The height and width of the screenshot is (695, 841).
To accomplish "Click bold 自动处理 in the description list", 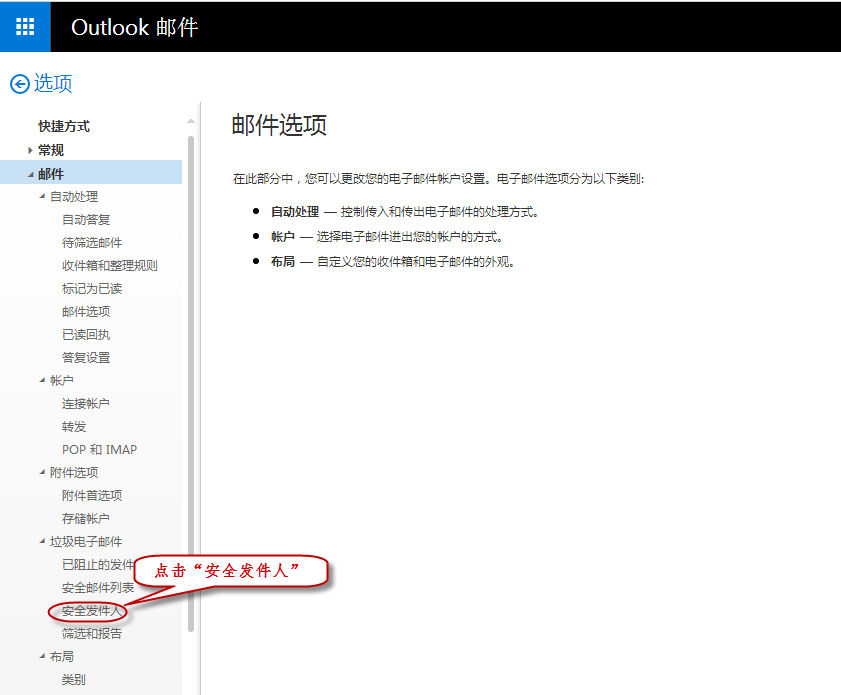I will pyautogui.click(x=295, y=212).
